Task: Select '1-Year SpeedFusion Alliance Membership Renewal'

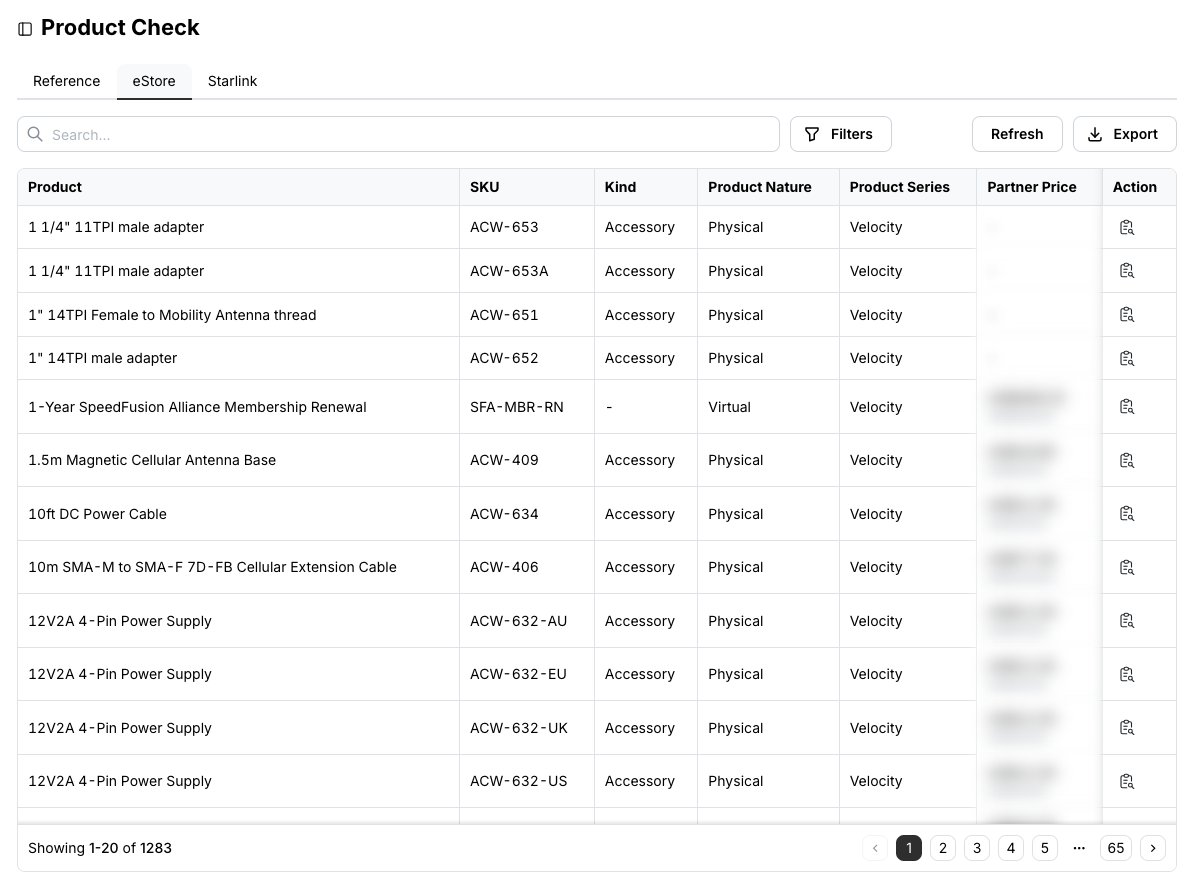Action: (197, 407)
